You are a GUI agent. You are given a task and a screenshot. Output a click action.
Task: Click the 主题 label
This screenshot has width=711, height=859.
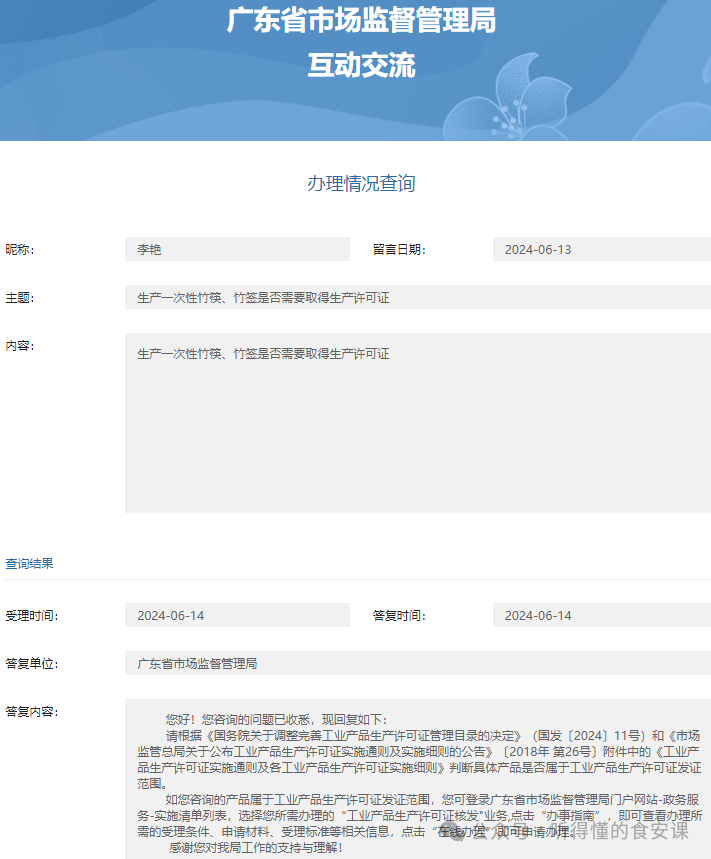pyautogui.click(x=20, y=298)
